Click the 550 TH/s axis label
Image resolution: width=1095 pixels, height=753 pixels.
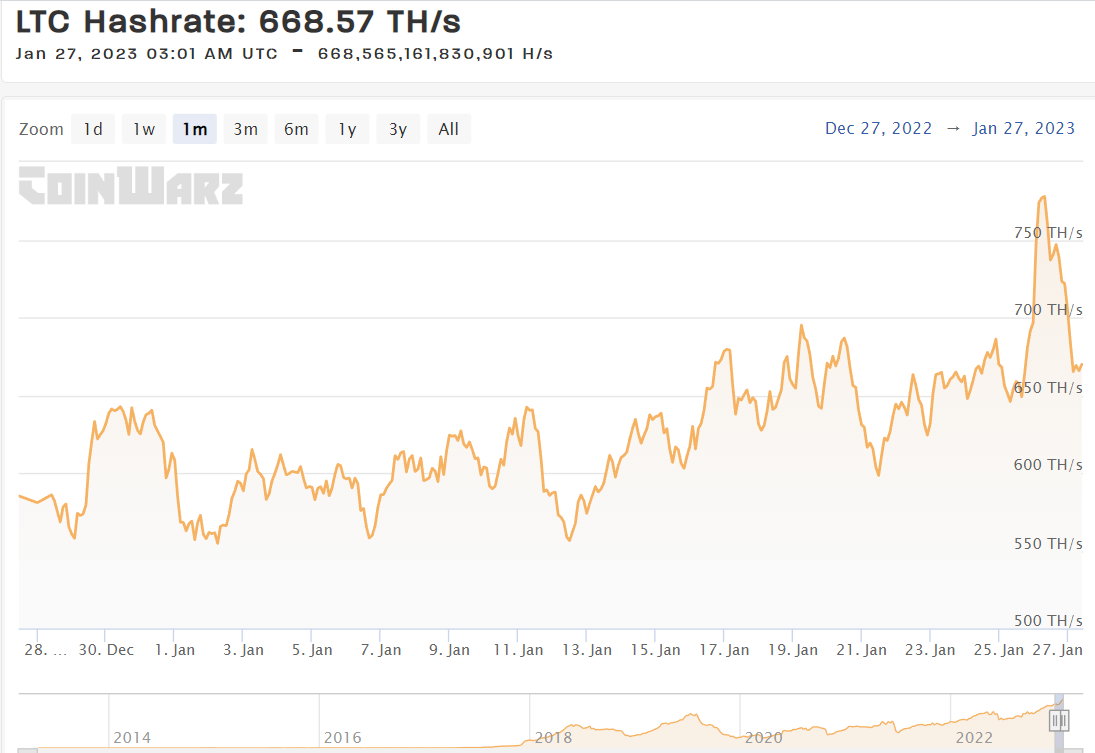[x=1048, y=543]
